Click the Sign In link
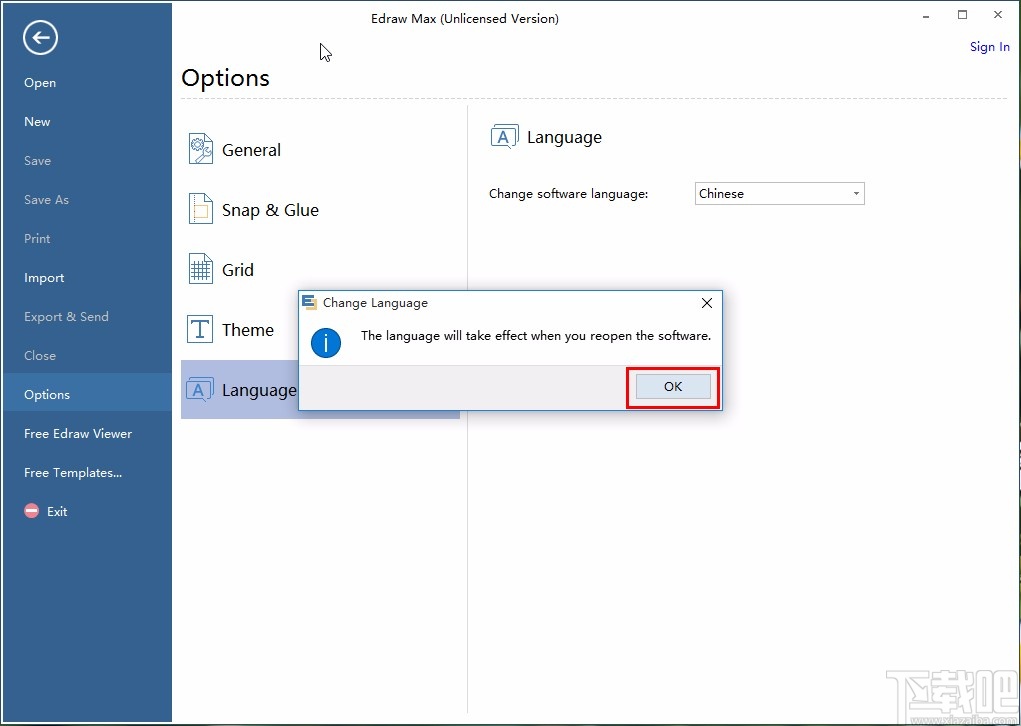Screen dimensions: 1021x726 (x=989, y=47)
